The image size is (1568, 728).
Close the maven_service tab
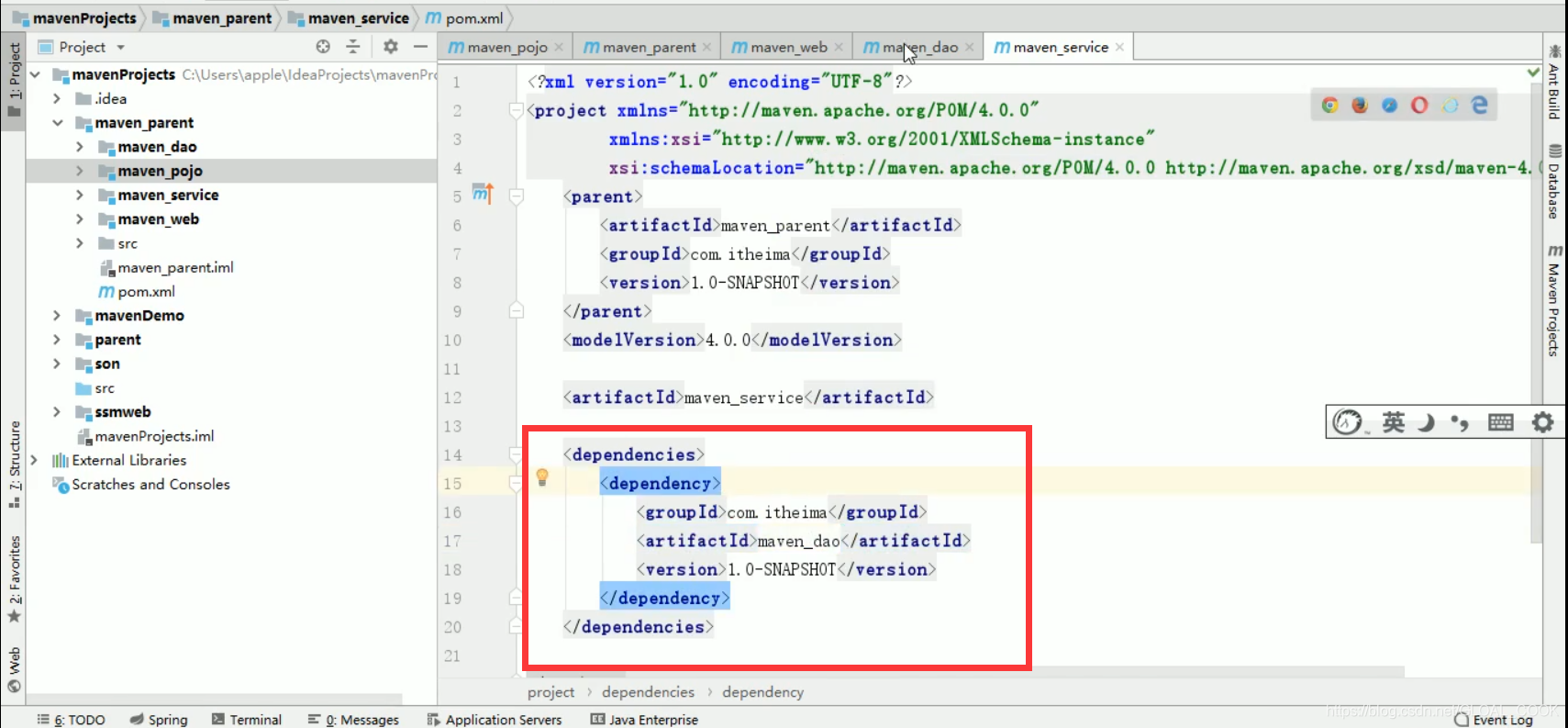(1119, 47)
